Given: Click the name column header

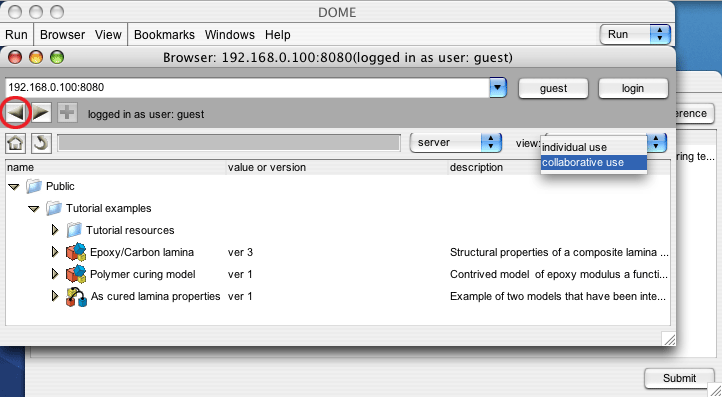Looking at the screenshot, I should [116, 167].
